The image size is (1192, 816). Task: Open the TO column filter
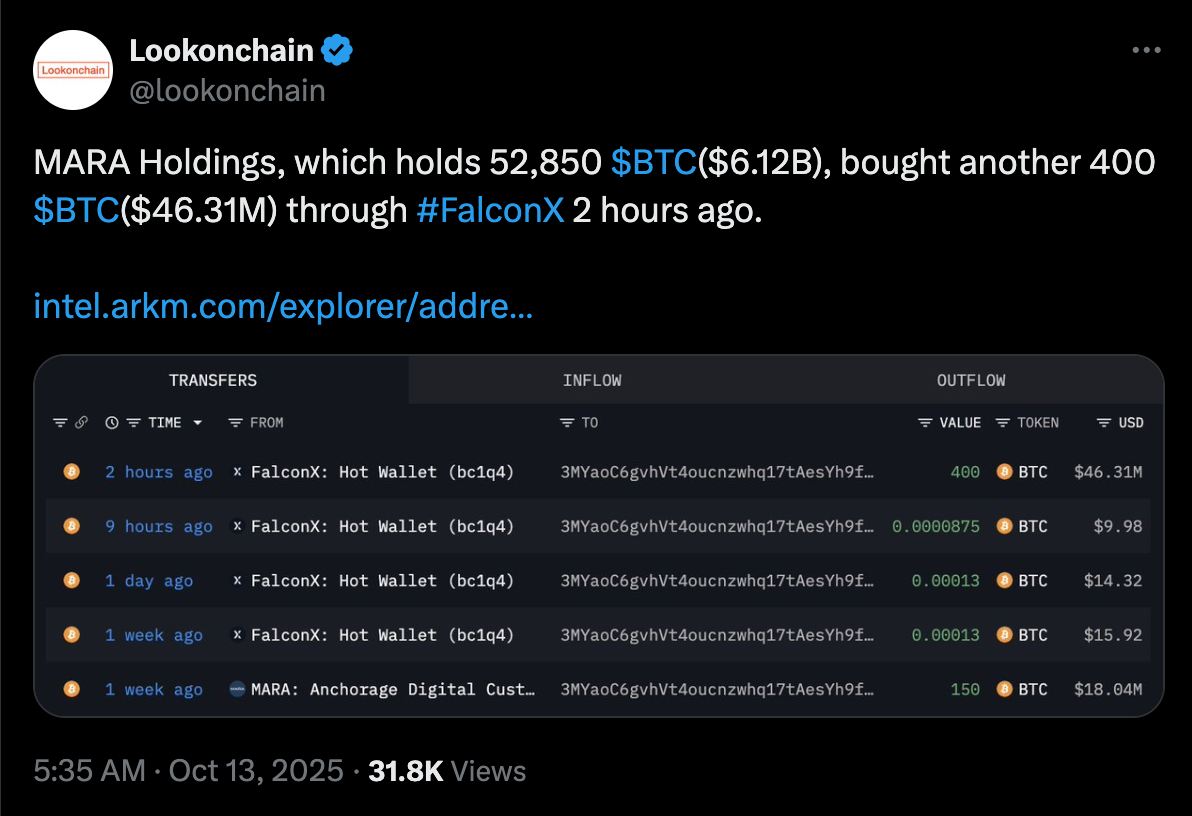567,423
